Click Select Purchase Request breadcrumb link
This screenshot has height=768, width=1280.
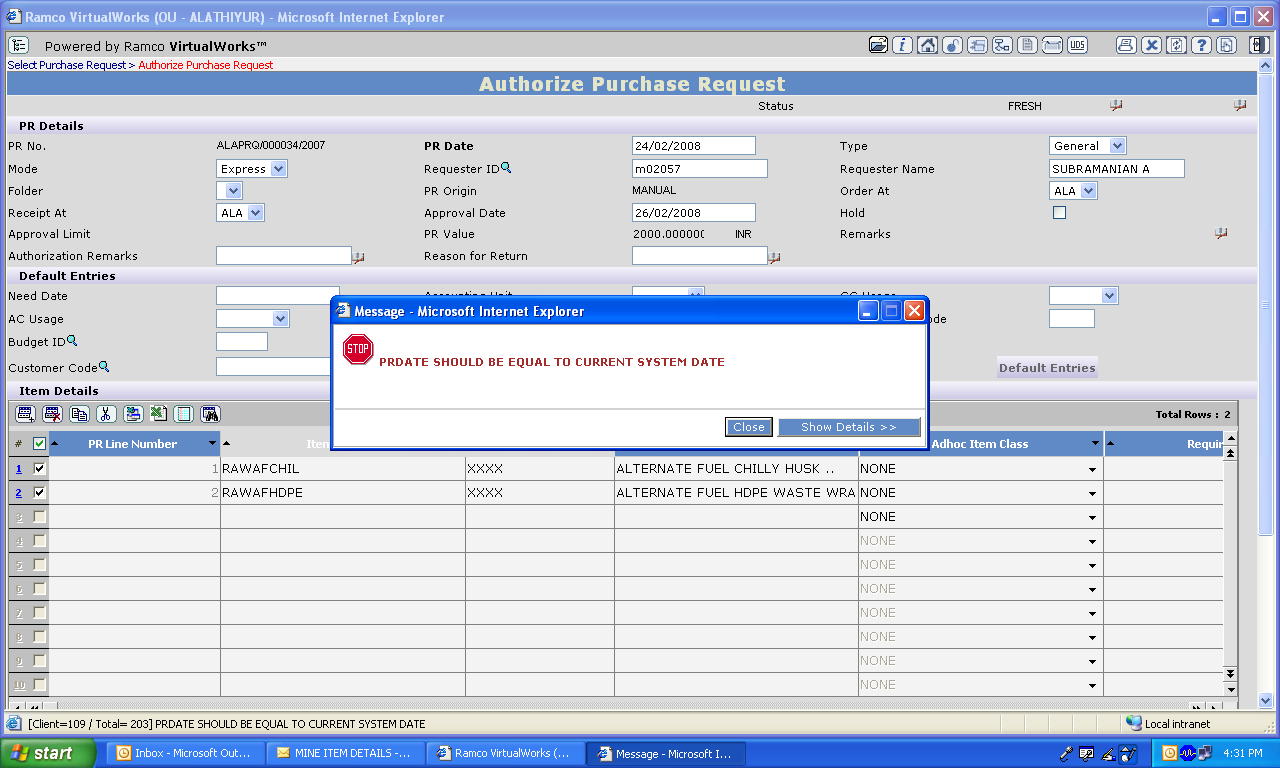(67, 65)
